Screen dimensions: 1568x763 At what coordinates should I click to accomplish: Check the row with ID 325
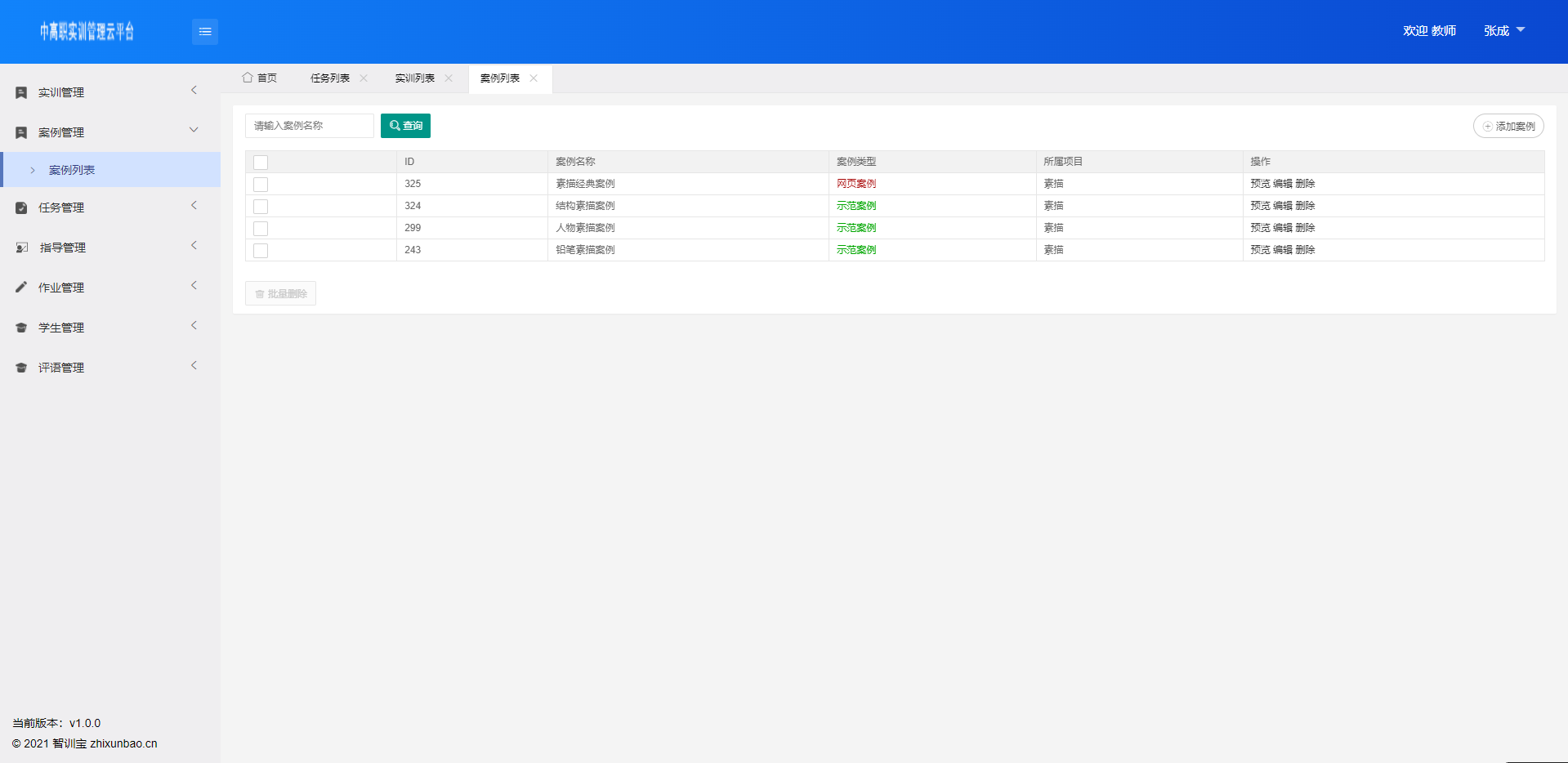tap(261, 185)
